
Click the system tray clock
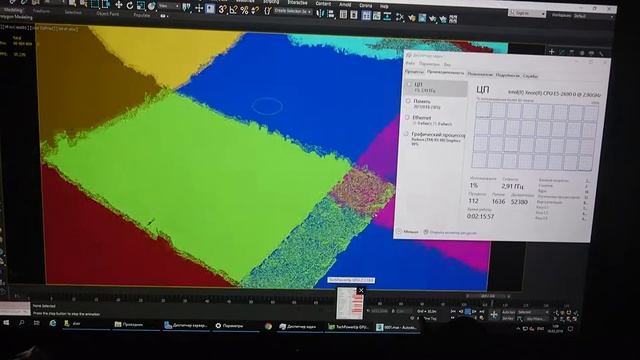pos(557,329)
